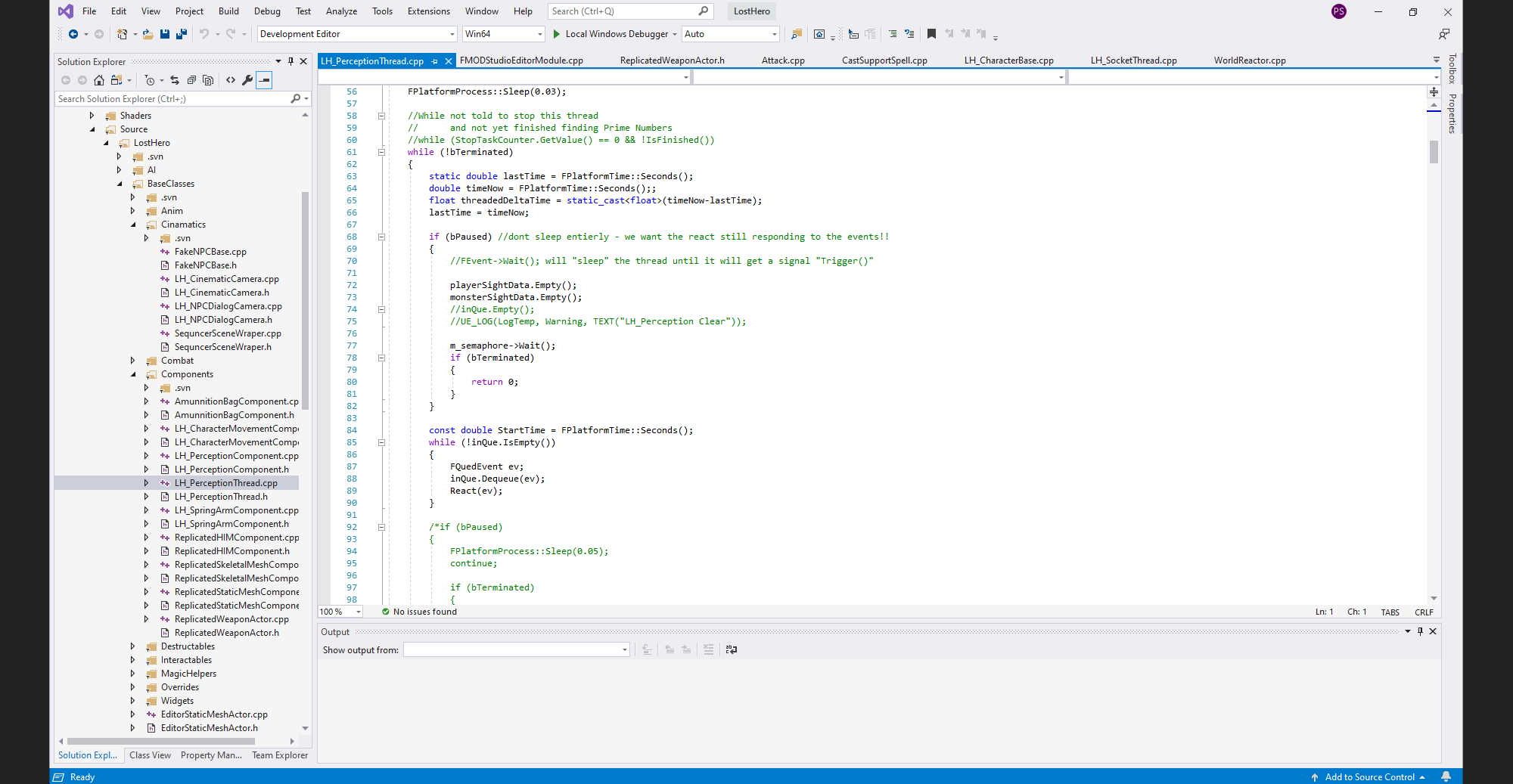This screenshot has height=784, width=1513.
Task: Click the Sync with Active Document icon
Action: coord(175,80)
